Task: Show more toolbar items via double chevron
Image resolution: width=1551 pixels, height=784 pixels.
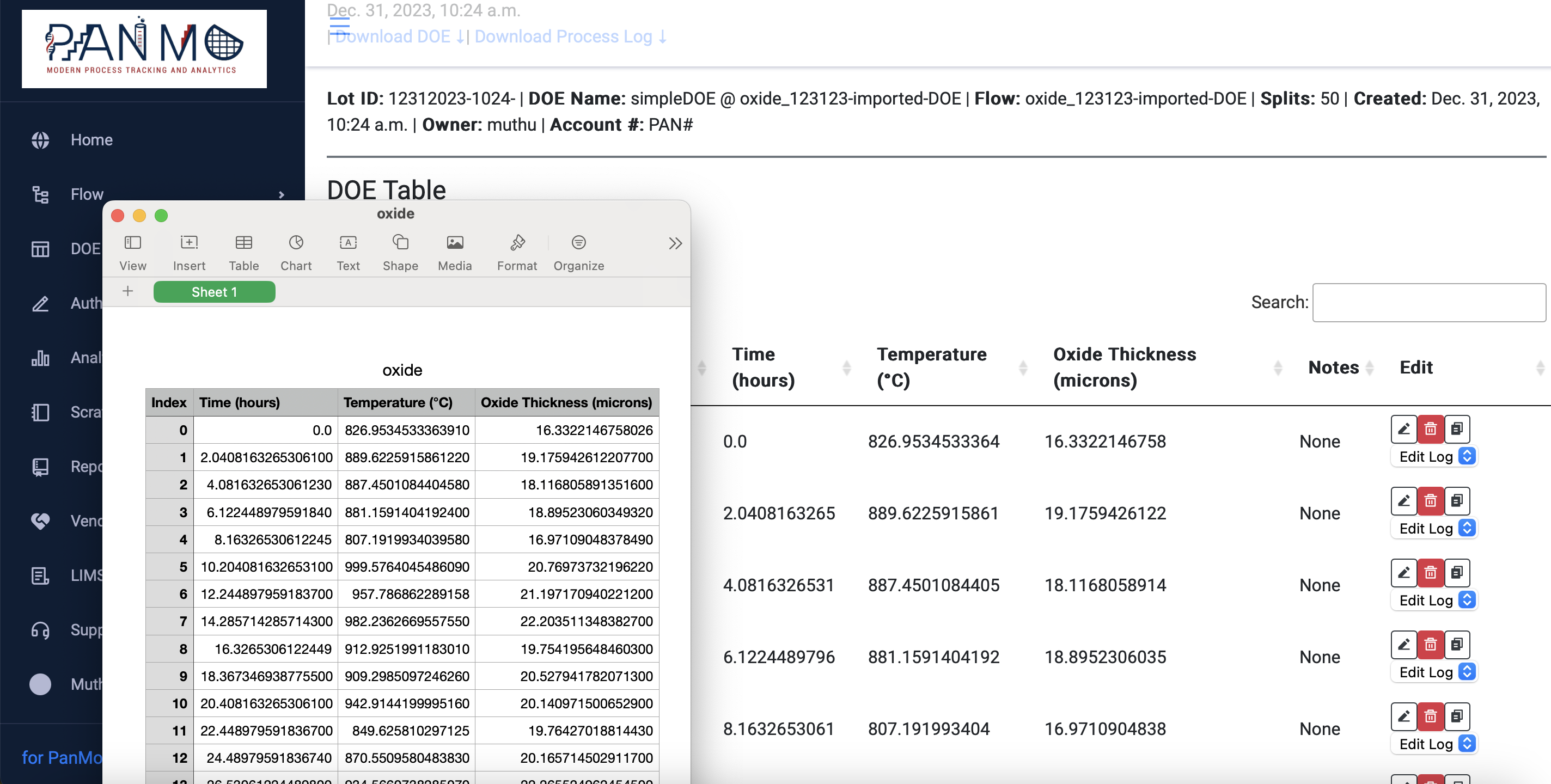Action: click(x=675, y=243)
